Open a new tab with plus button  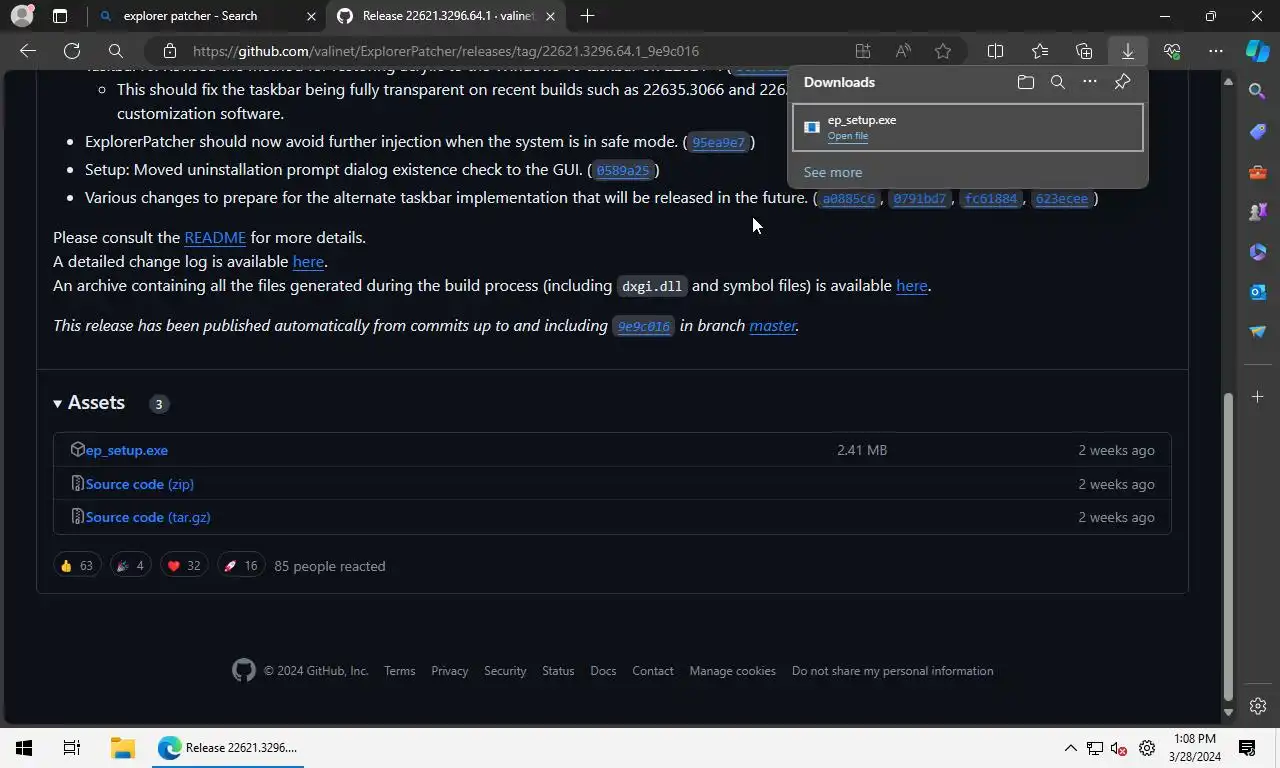coord(587,16)
